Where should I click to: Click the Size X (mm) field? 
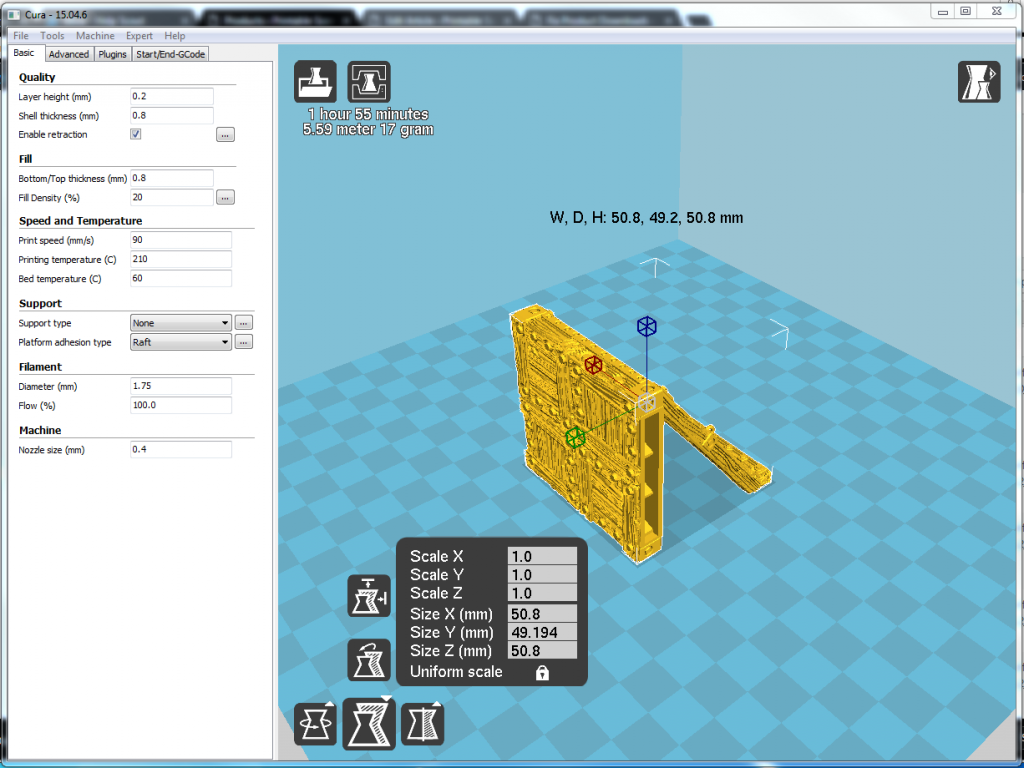542,614
